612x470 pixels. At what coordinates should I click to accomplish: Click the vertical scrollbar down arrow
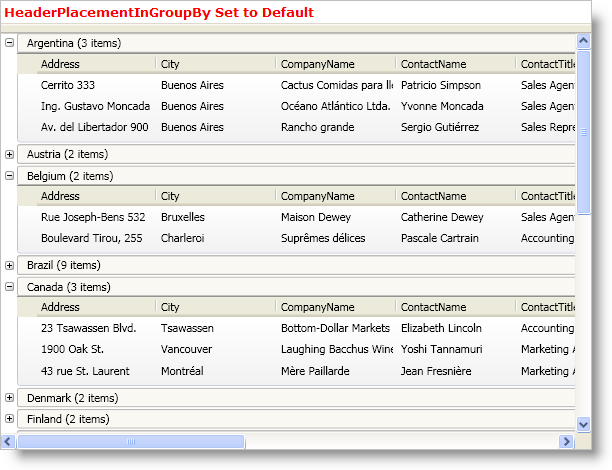coord(584,425)
